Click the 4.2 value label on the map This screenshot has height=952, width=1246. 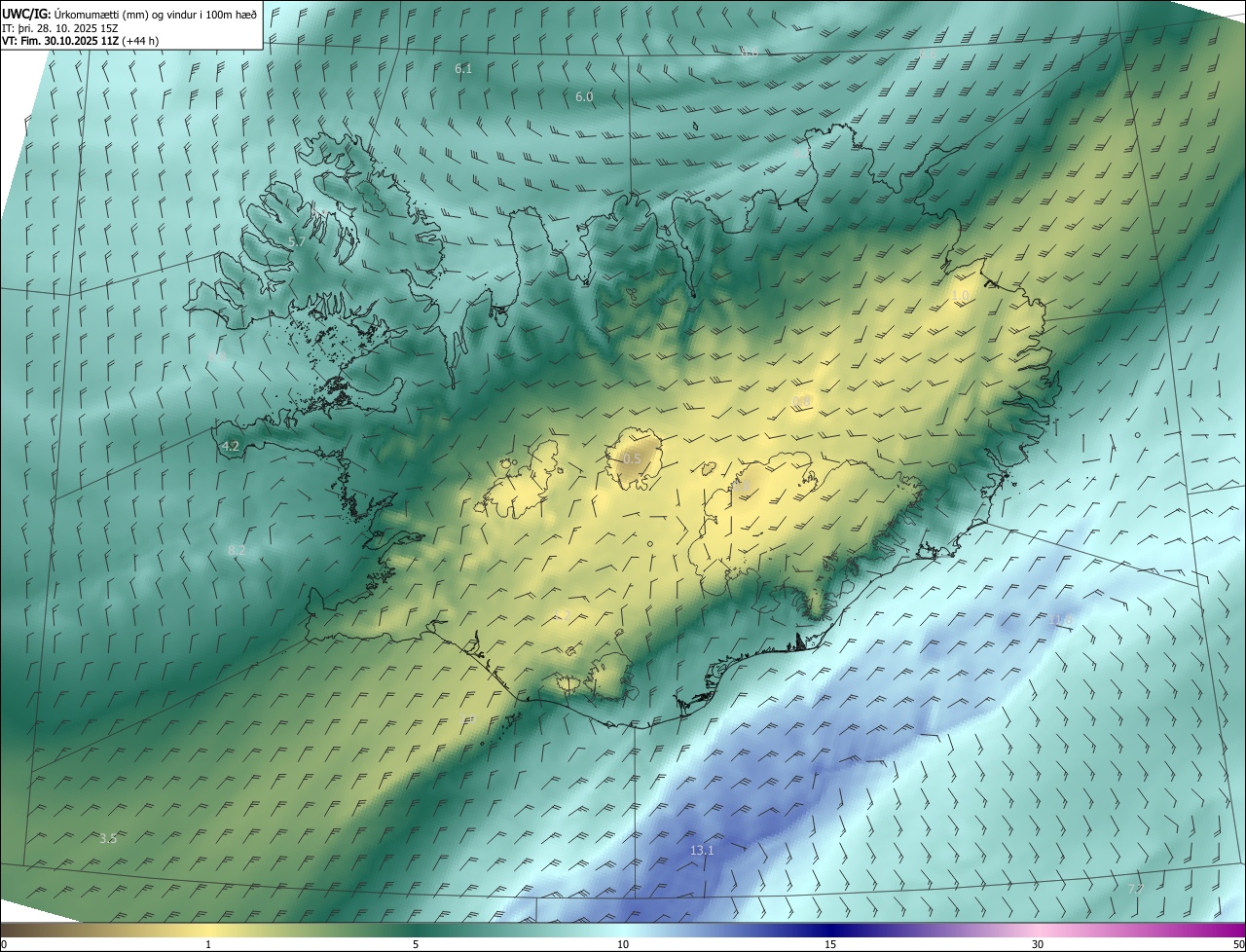point(231,447)
